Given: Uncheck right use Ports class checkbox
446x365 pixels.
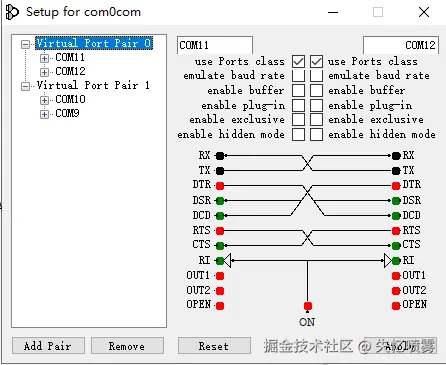Looking at the screenshot, I should click(x=316, y=61).
